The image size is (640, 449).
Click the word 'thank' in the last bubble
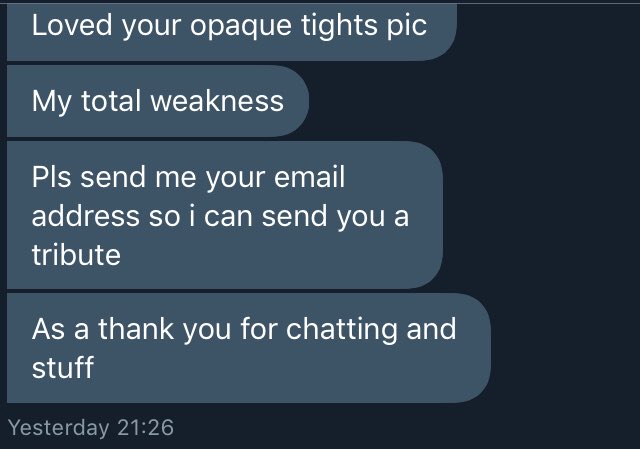pos(136,328)
